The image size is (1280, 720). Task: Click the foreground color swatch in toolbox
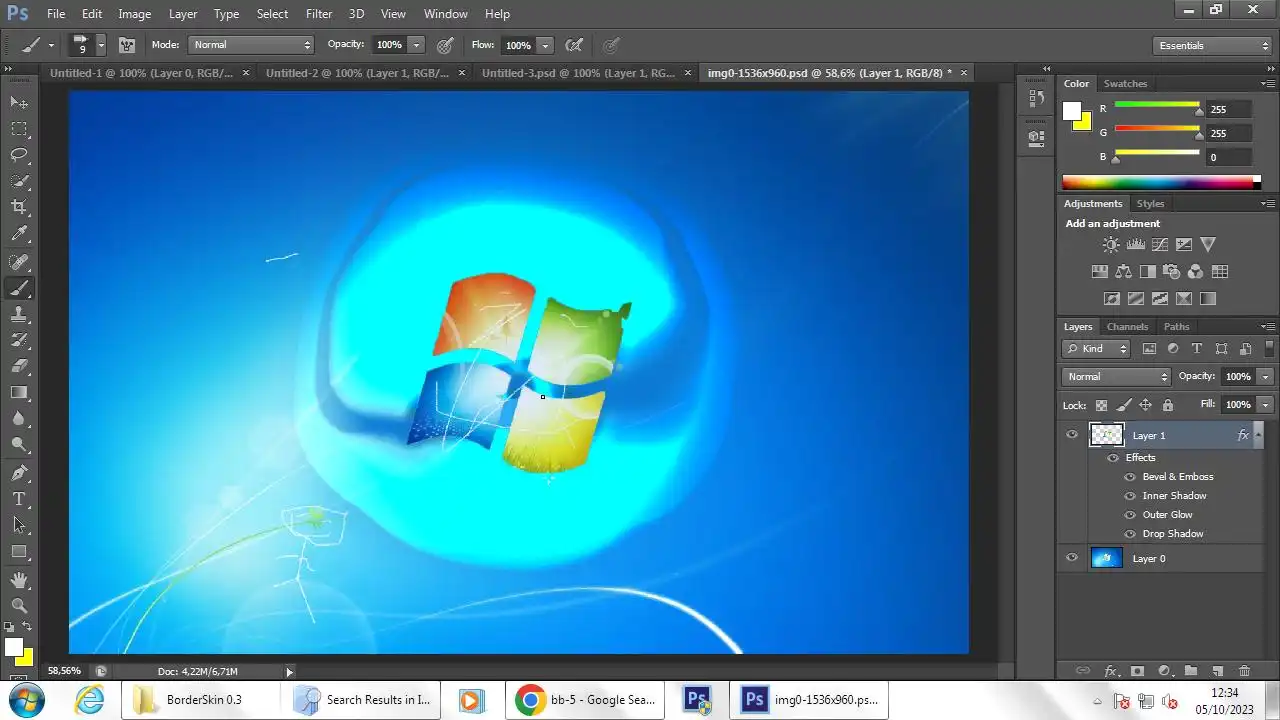pyautogui.click(x=14, y=647)
